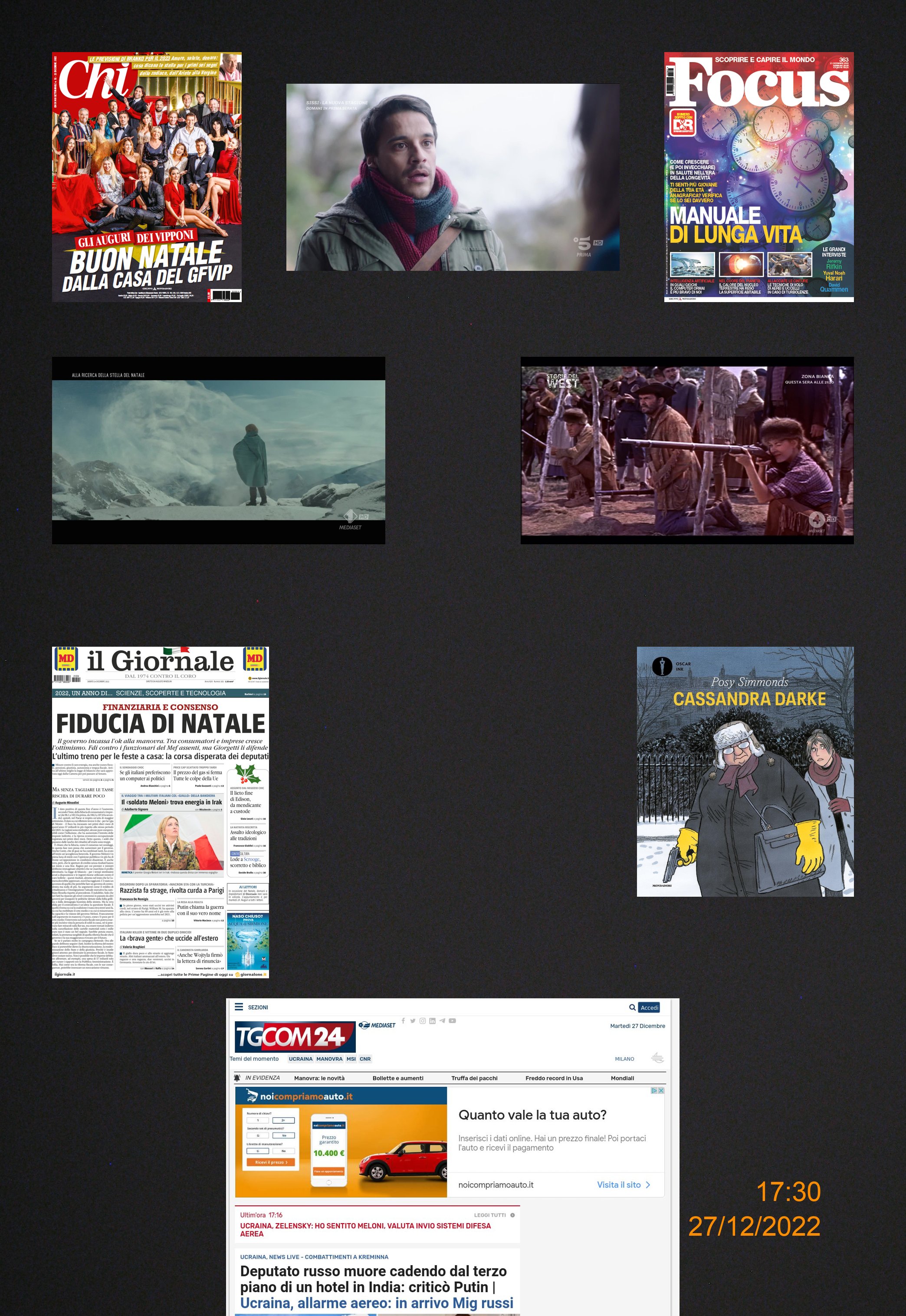Screen dimensions: 906x1316
Task: Click the MILANO weather location
Action: click(624, 1059)
